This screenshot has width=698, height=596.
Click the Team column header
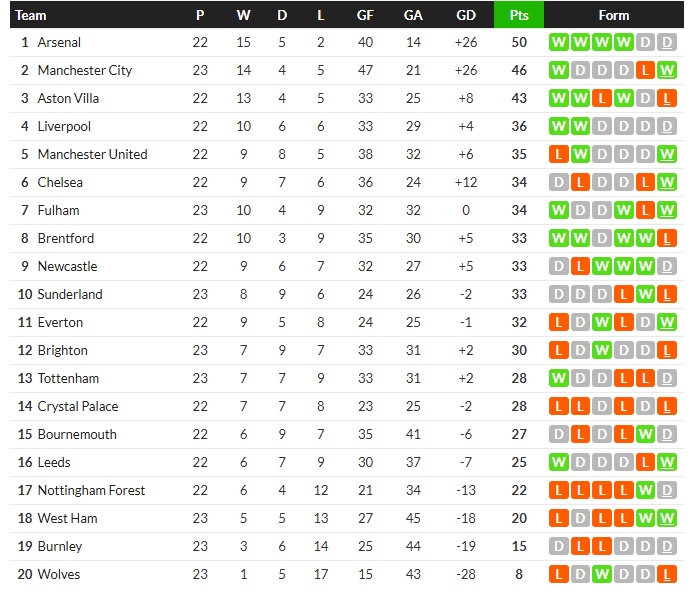click(x=31, y=15)
